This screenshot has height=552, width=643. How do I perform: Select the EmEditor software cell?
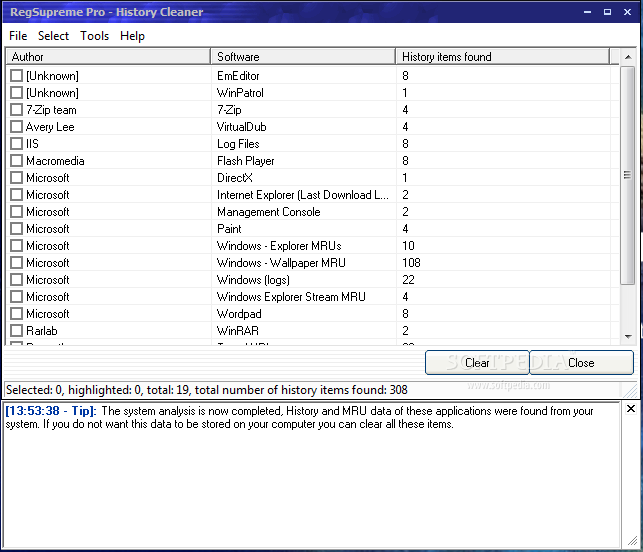pos(238,76)
